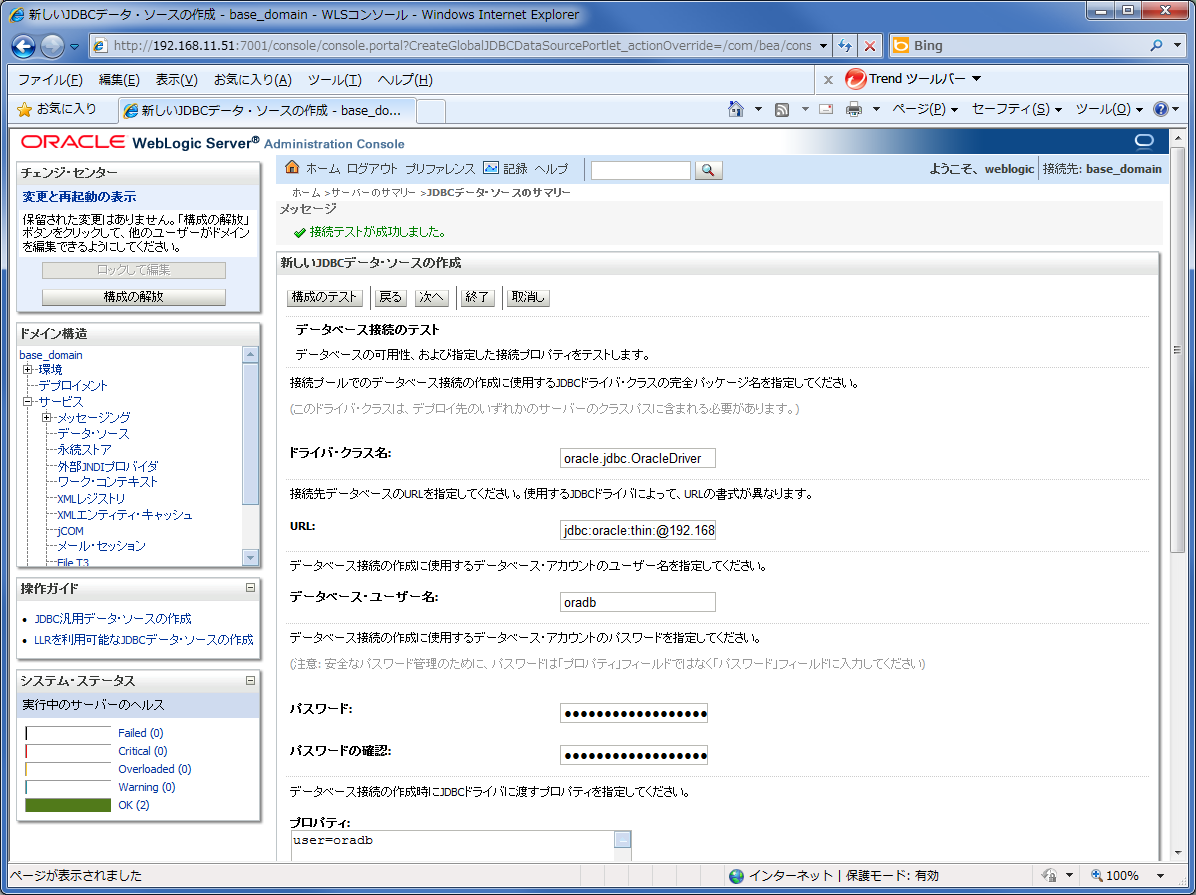Open the 表示(V) menu
Screen dimensions: 1196x895
pyautogui.click(x=177, y=80)
